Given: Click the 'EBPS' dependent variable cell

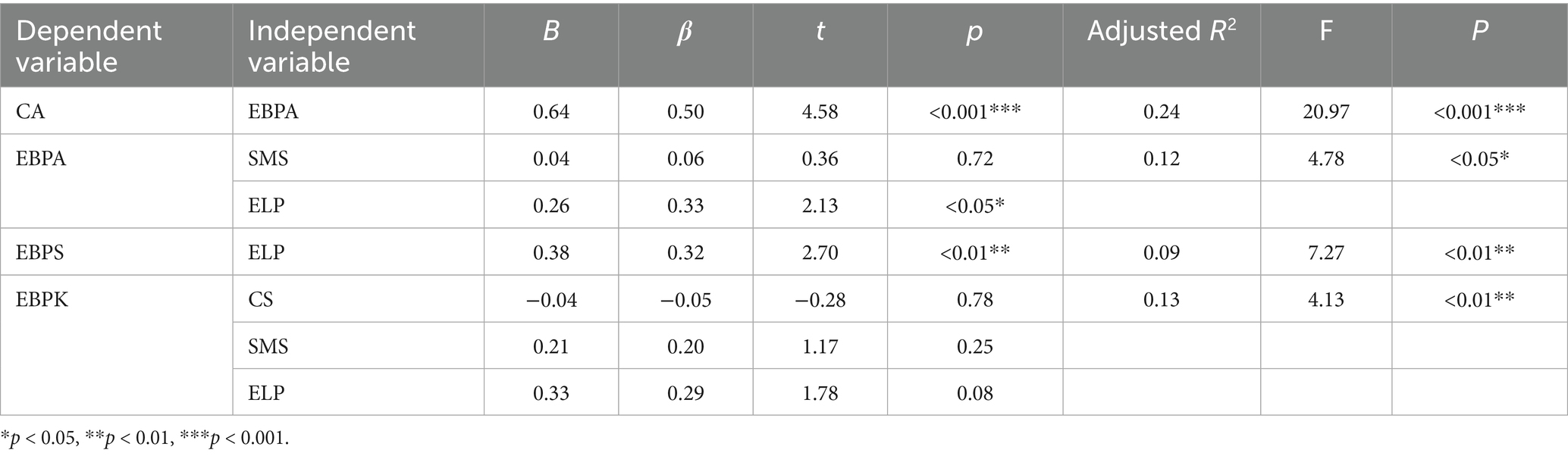Looking at the screenshot, I should pyautogui.click(x=39, y=252).
